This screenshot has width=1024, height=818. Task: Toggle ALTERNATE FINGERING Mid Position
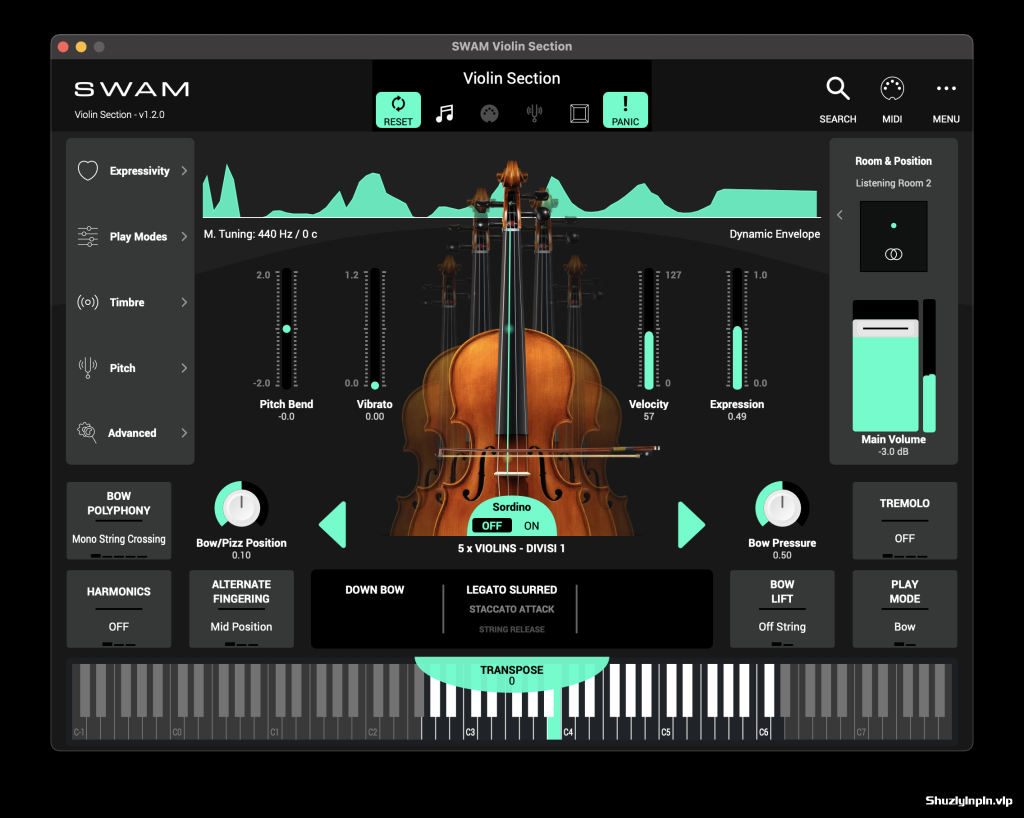tap(241, 609)
